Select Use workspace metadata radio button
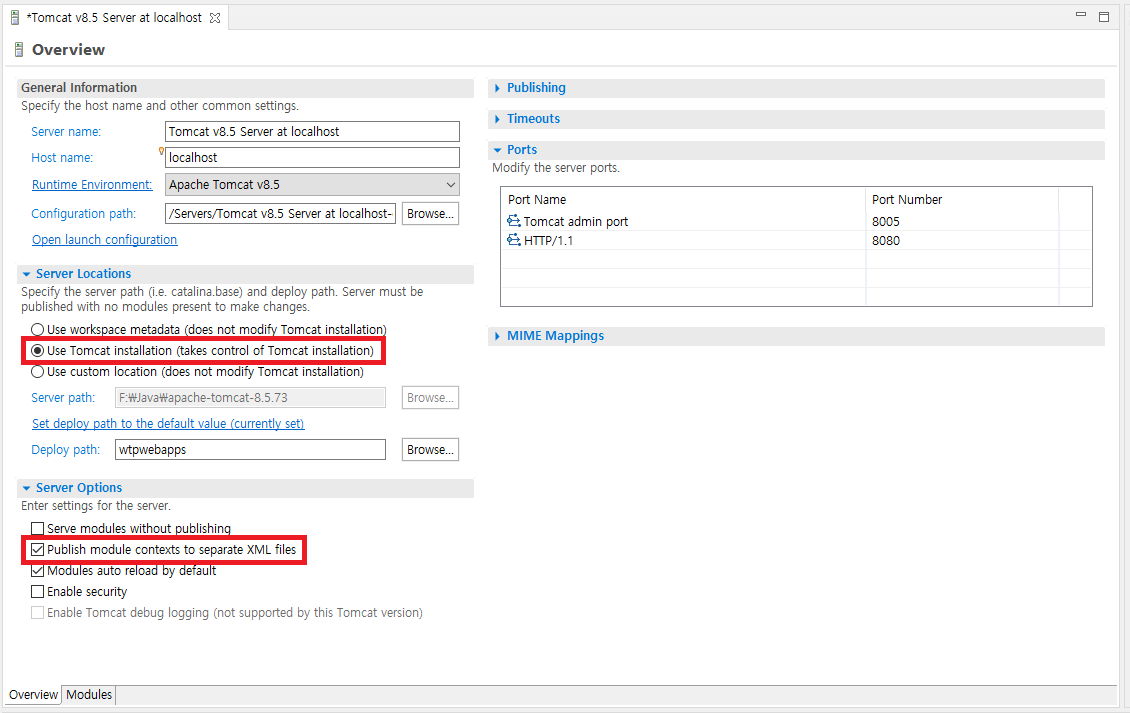 click(37, 329)
